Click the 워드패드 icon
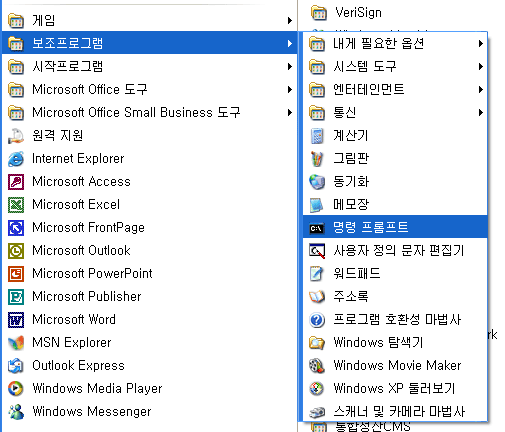 (317, 274)
